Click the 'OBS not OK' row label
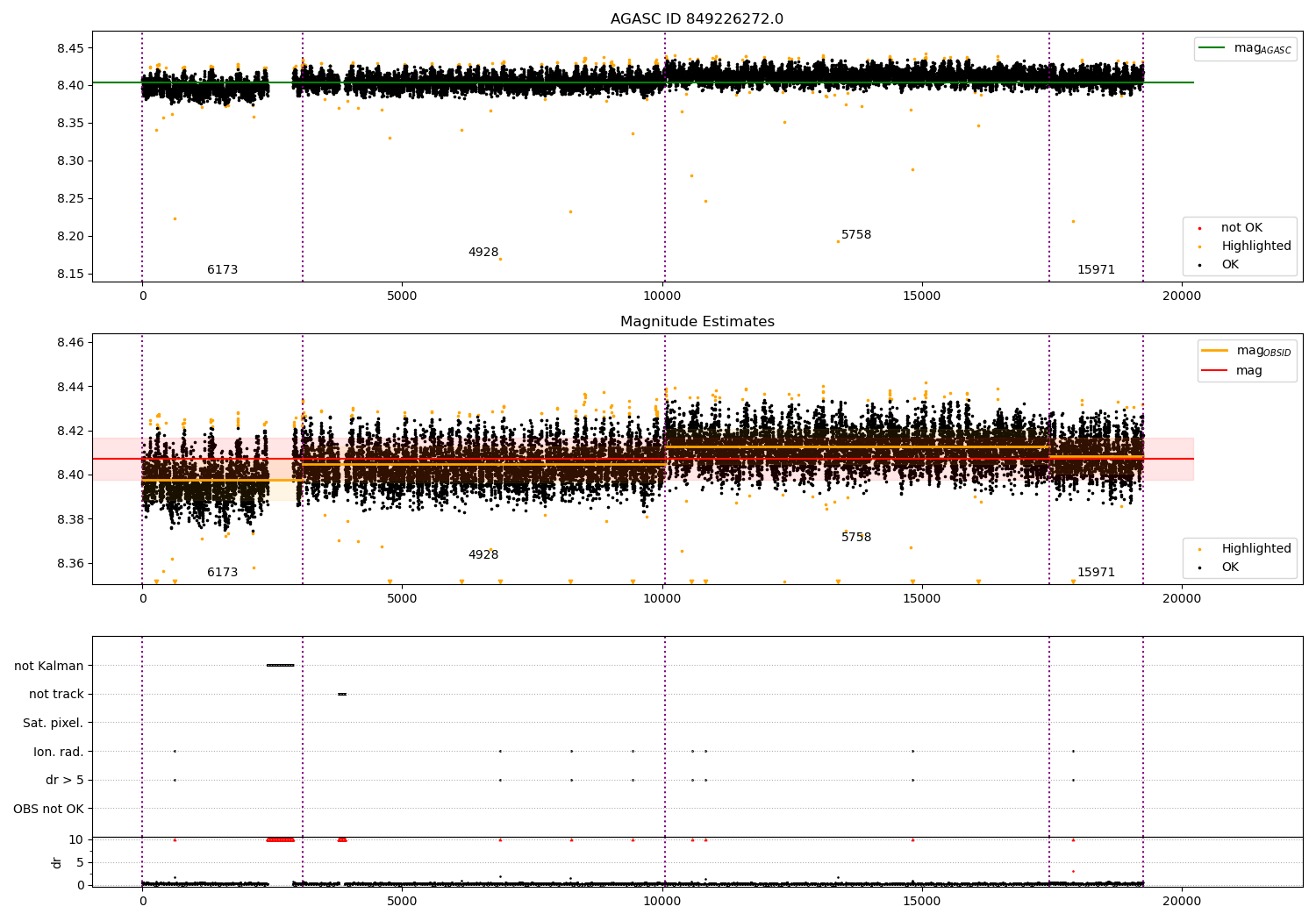 pos(48,809)
